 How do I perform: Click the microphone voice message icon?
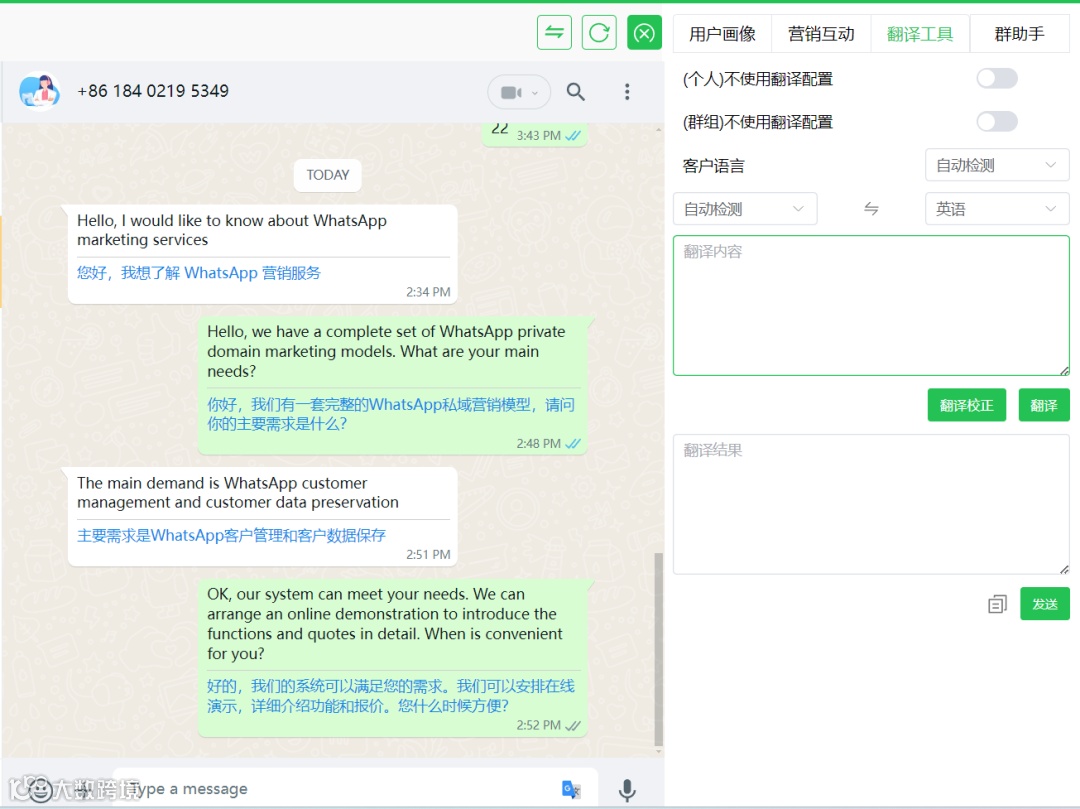click(627, 790)
